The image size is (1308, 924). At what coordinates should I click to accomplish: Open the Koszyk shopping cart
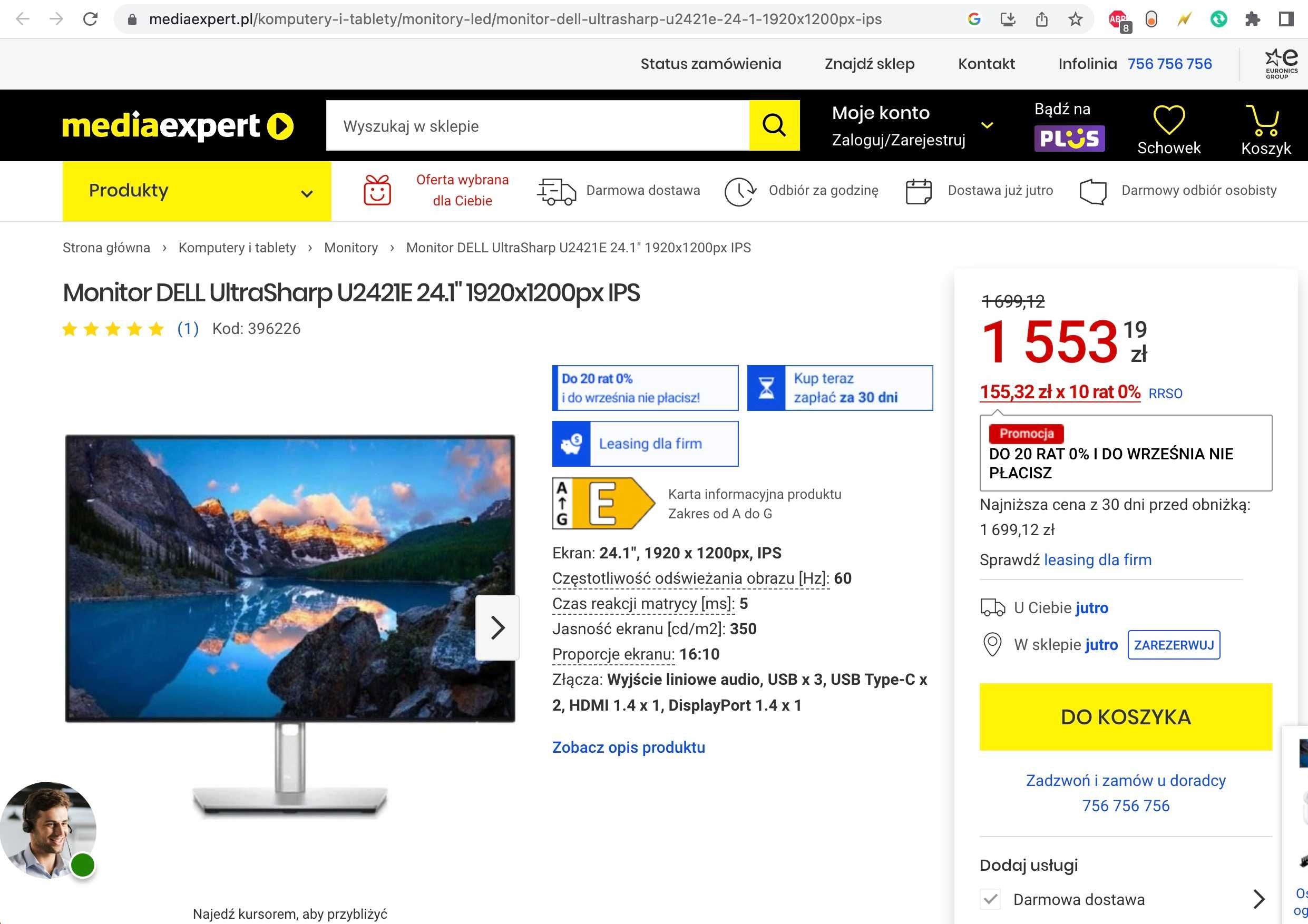click(1265, 130)
